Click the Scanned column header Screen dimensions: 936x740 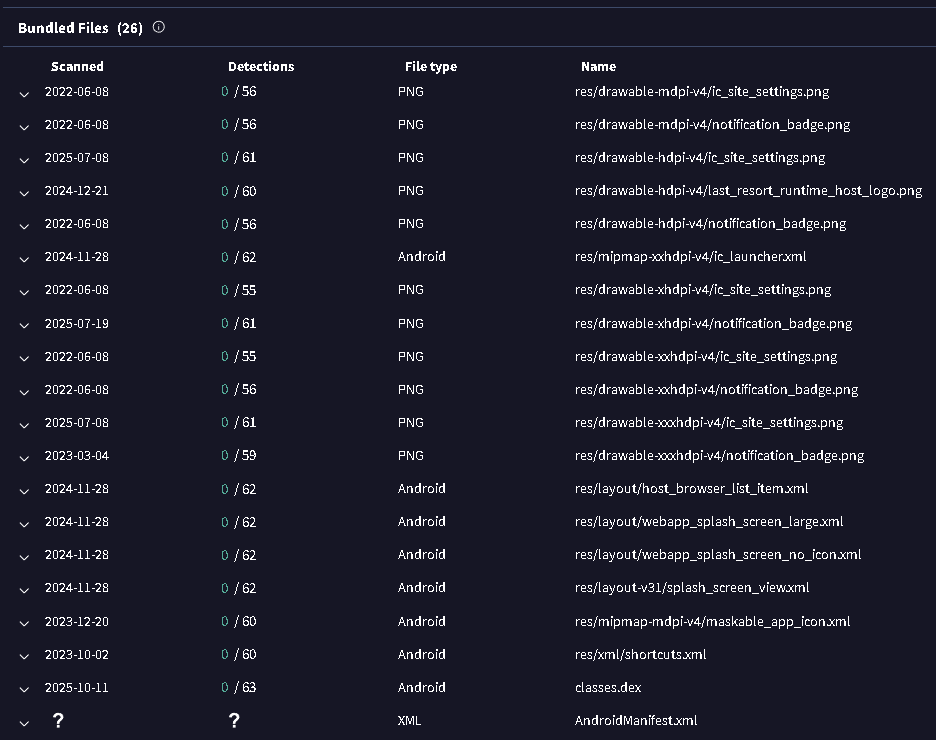click(77, 67)
